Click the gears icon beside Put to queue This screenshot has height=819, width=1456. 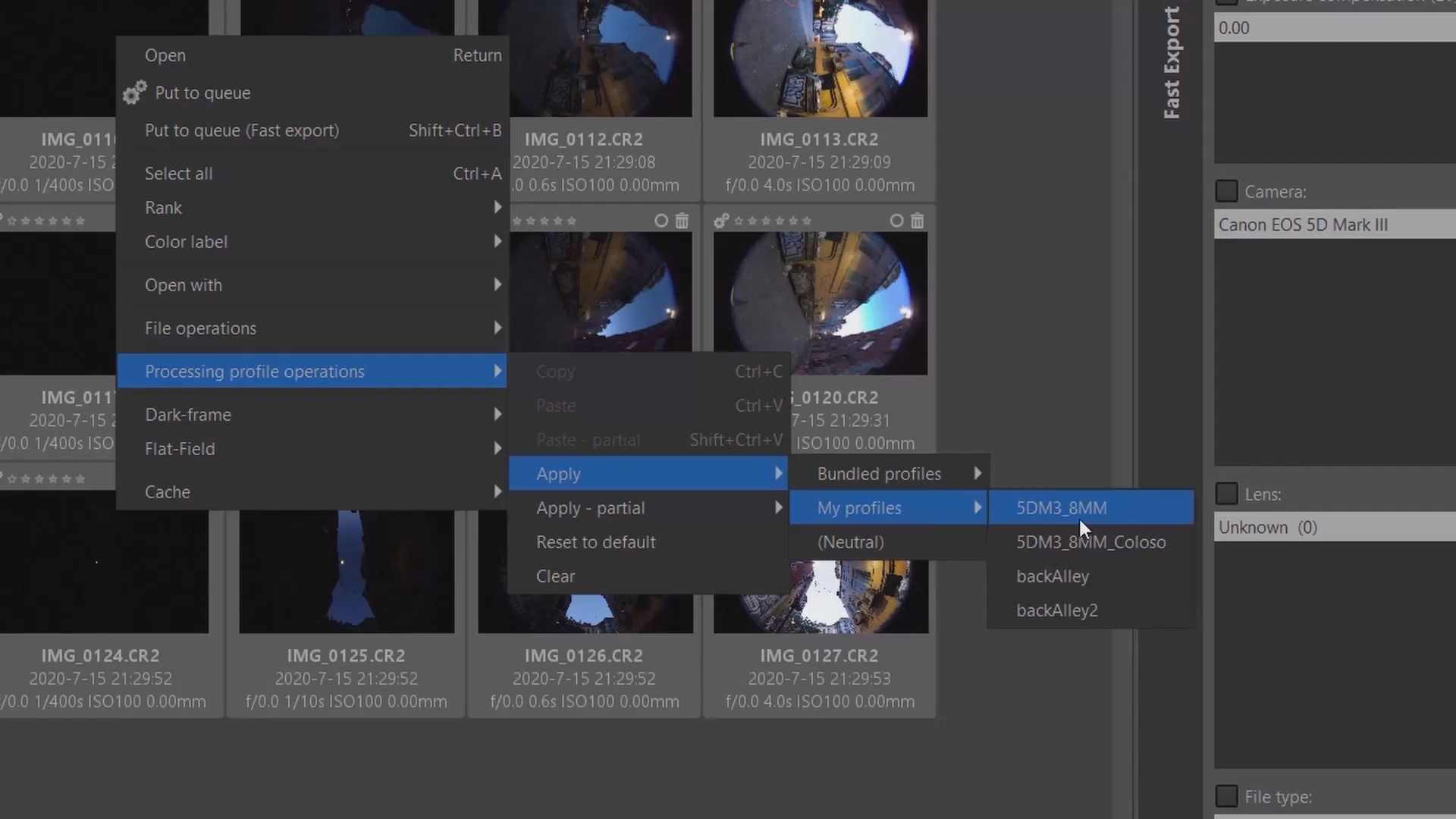click(134, 93)
